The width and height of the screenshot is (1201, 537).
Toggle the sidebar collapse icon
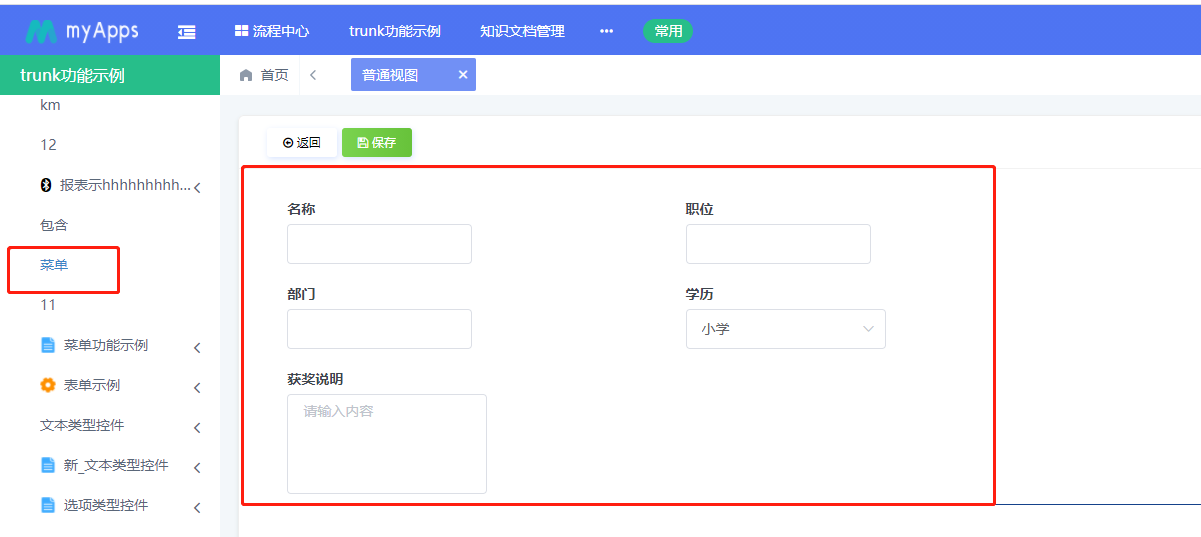pos(186,32)
